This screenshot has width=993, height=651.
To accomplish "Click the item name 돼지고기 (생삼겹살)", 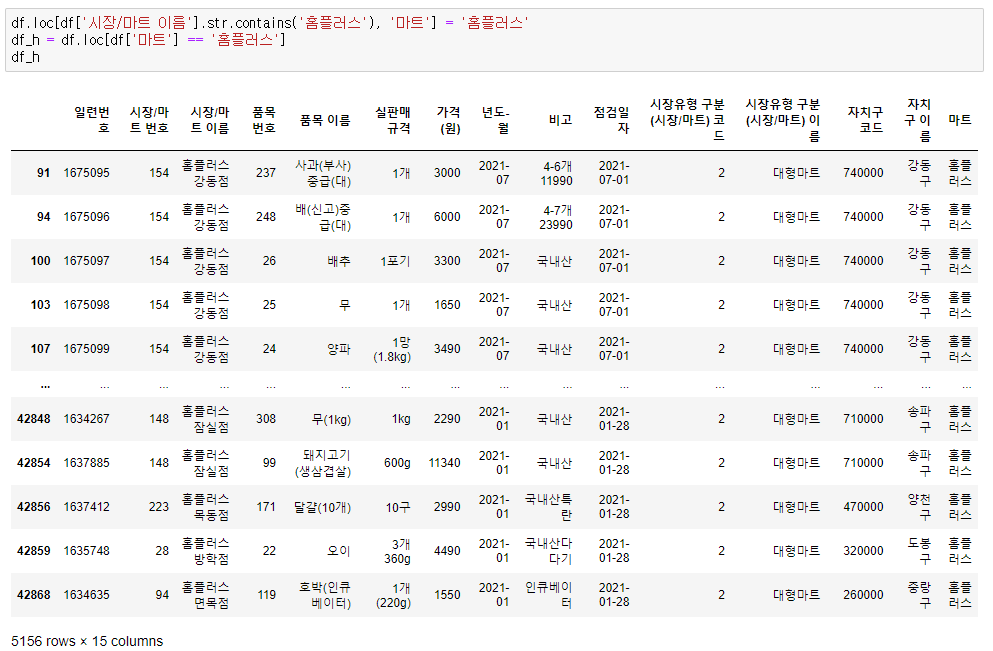I will pyautogui.click(x=323, y=463).
